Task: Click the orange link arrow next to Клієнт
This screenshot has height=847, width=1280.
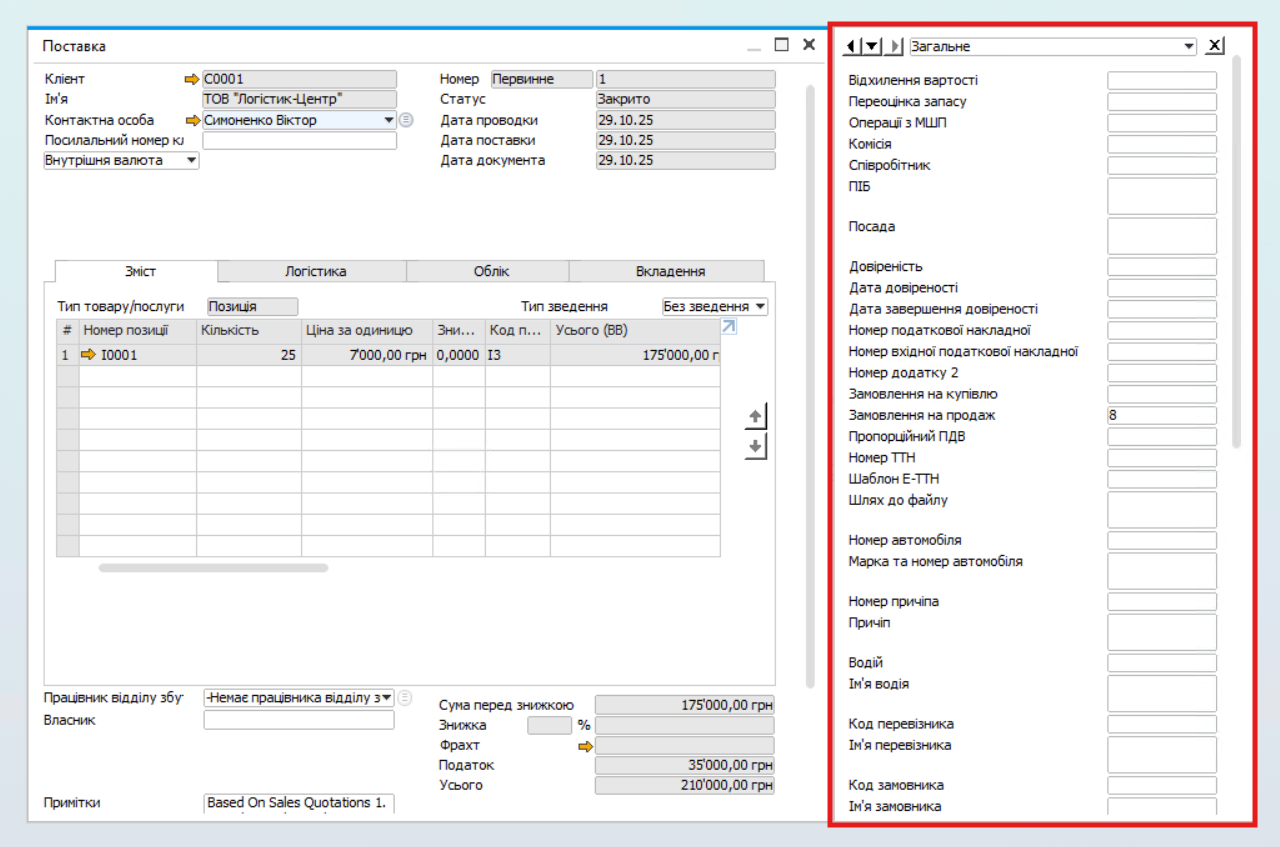Action: (x=192, y=79)
